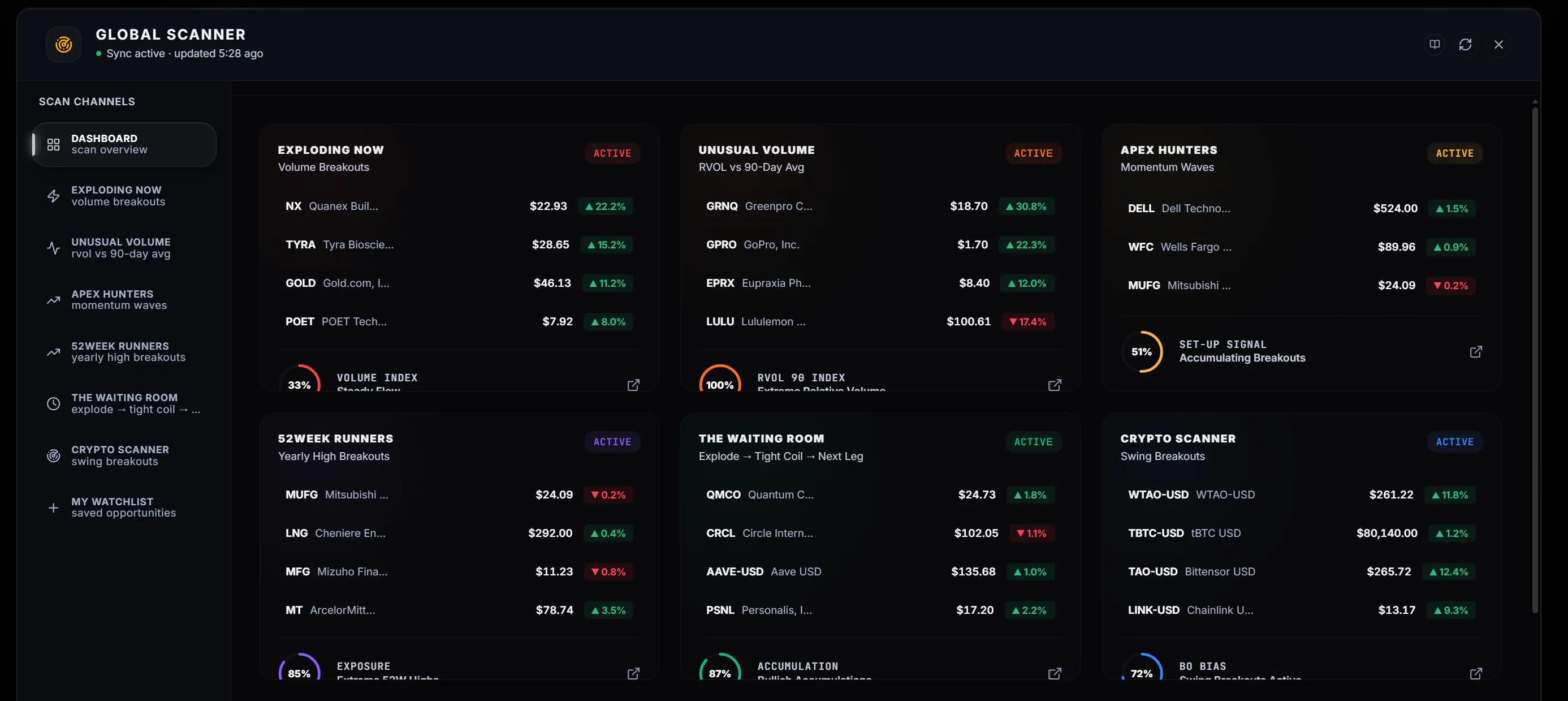Click ACTIVE badge on Exploding Now card
1568x701 pixels.
click(x=612, y=153)
